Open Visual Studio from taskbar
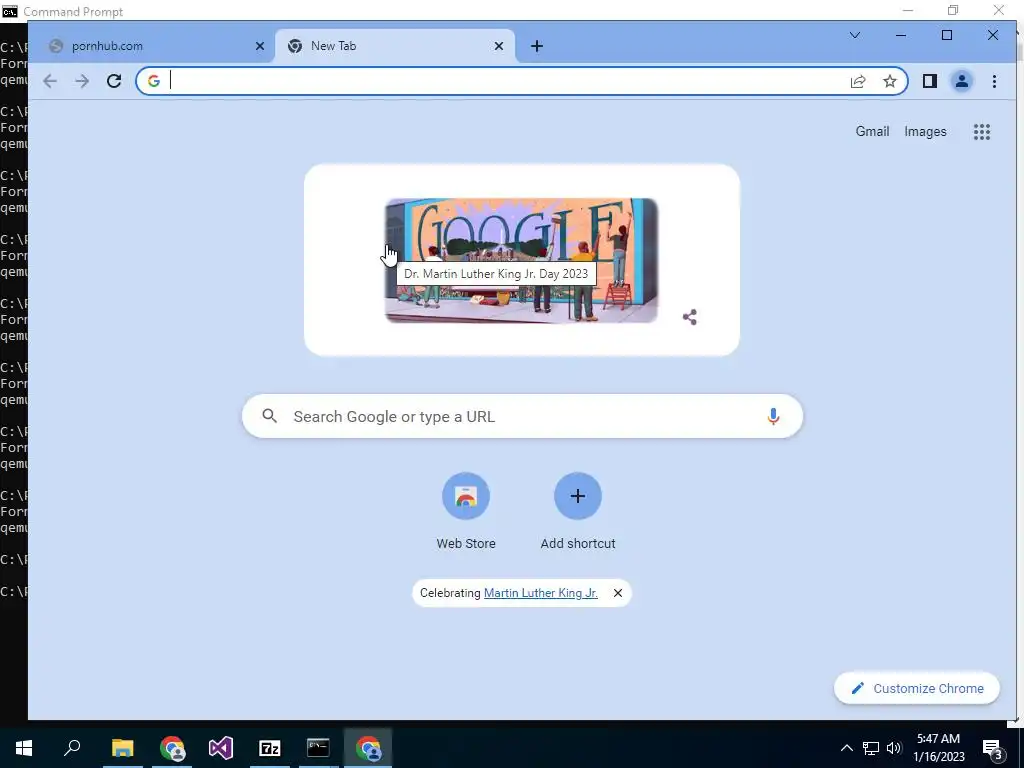 click(221, 748)
